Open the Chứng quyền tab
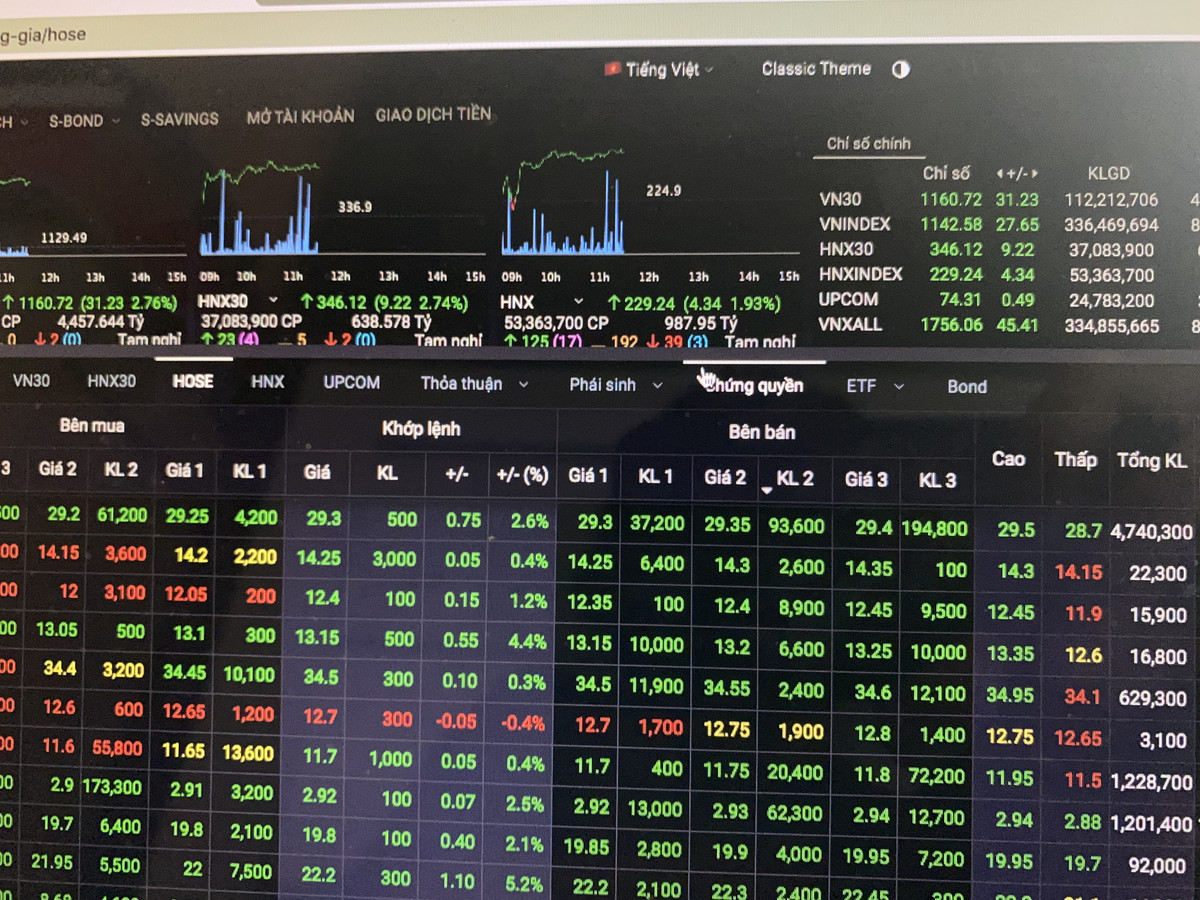The image size is (1200, 900). (755, 386)
